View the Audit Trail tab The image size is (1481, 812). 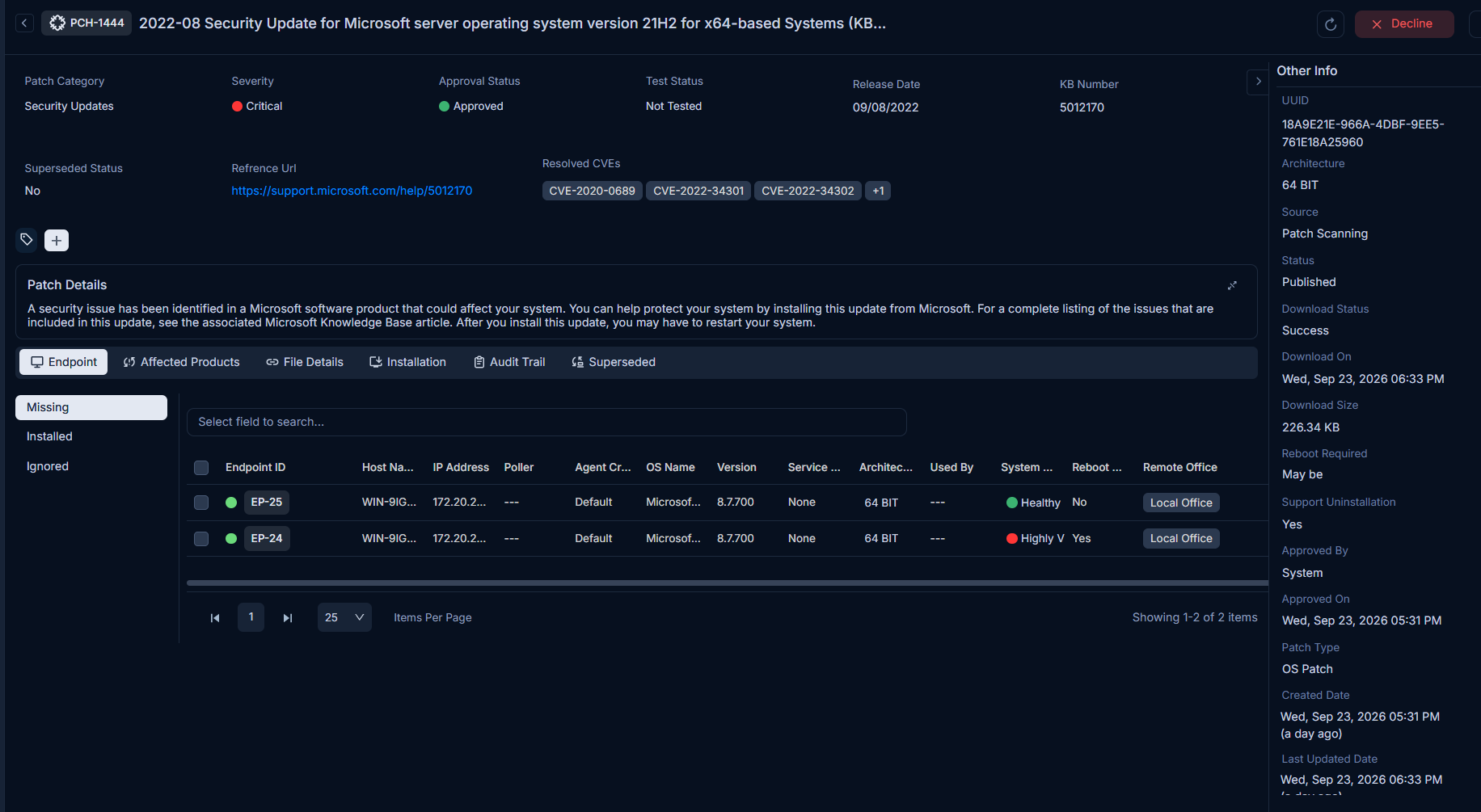(x=509, y=362)
